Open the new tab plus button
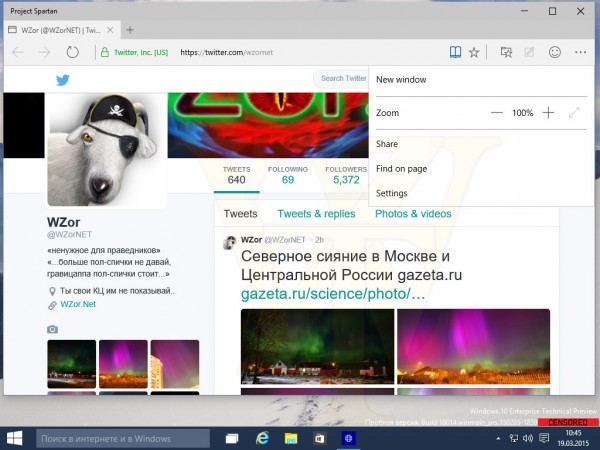The height and width of the screenshot is (450, 600). pyautogui.click(x=130, y=29)
